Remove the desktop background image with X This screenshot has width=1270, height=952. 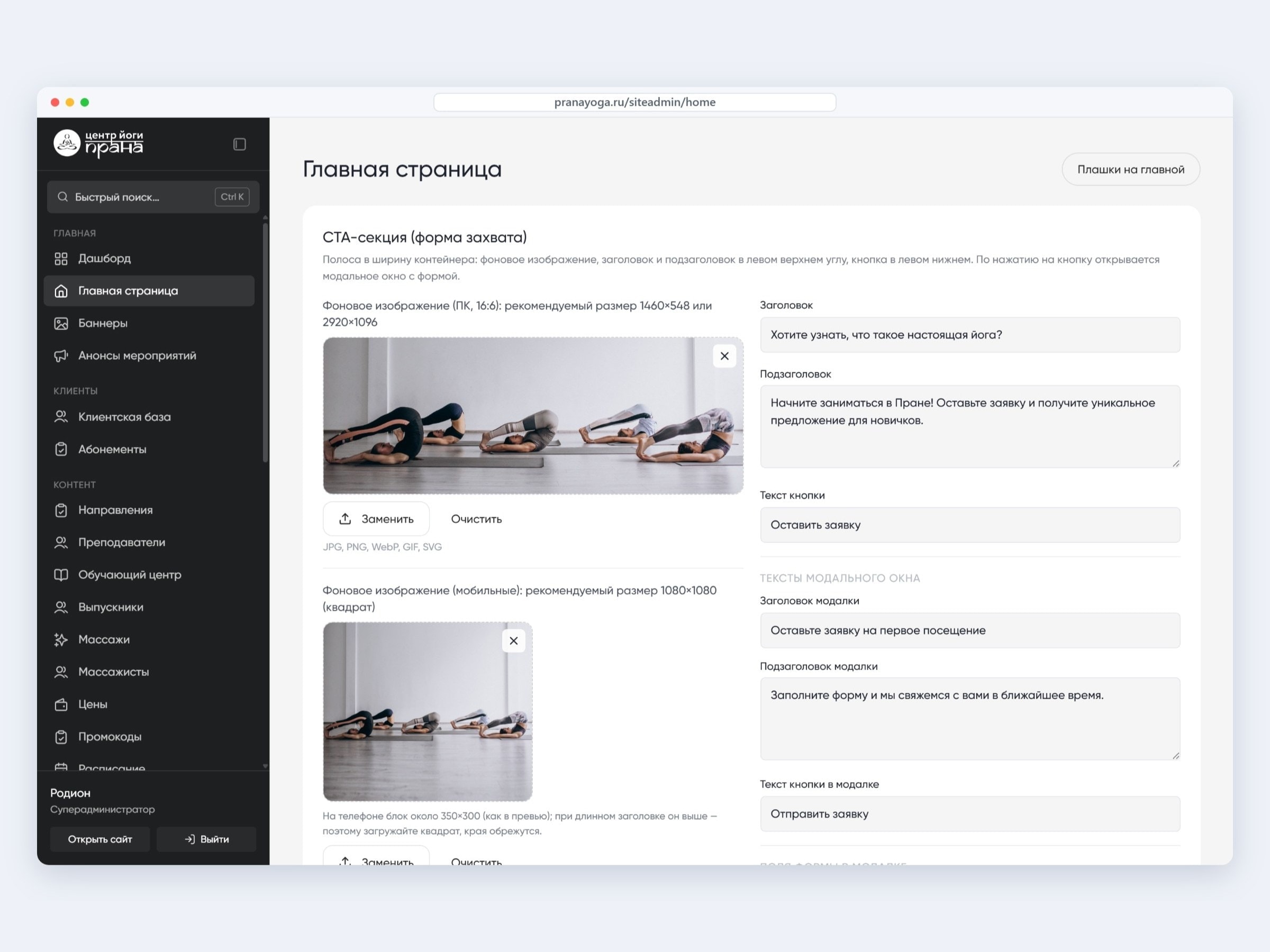[x=724, y=356]
